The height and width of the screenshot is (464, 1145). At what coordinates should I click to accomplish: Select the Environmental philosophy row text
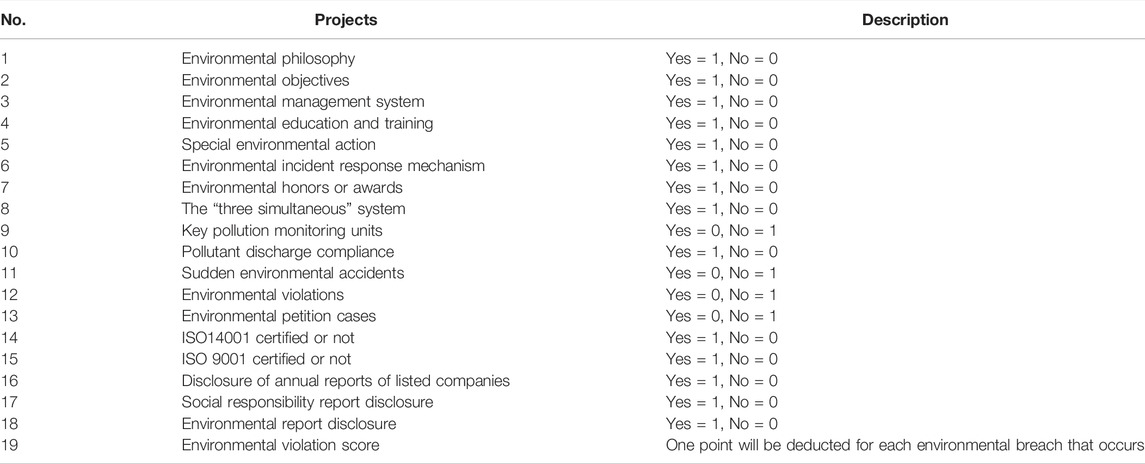pos(268,58)
